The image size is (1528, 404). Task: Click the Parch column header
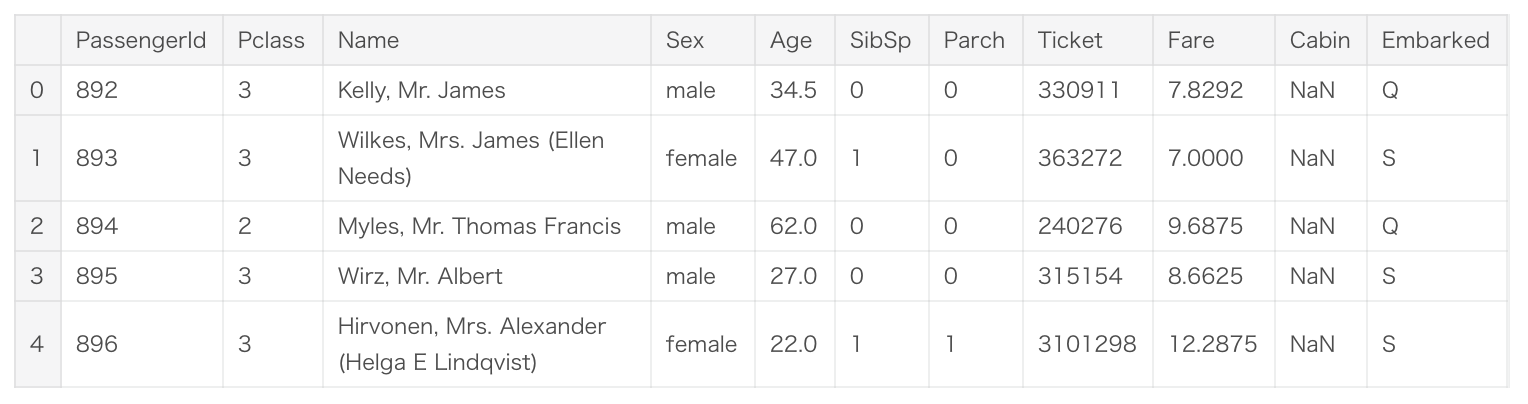974,40
